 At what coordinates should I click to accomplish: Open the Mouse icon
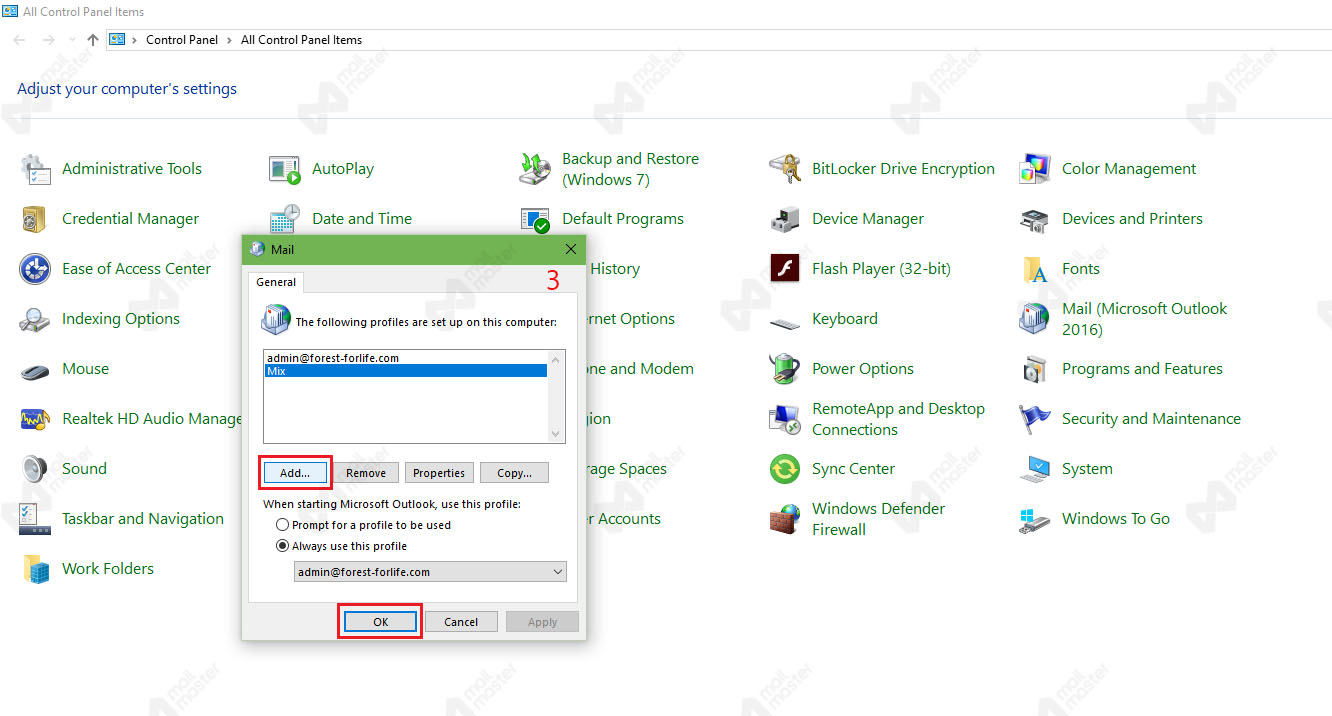tap(36, 370)
